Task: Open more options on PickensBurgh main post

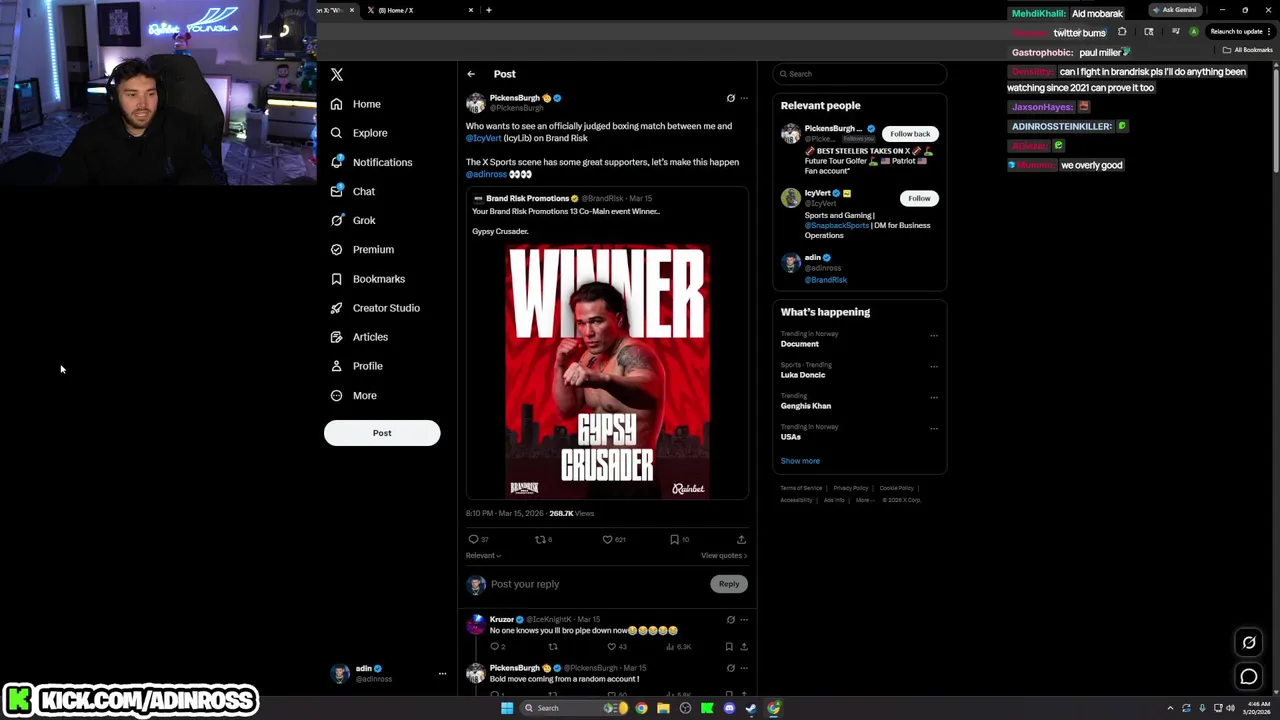Action: [743, 98]
